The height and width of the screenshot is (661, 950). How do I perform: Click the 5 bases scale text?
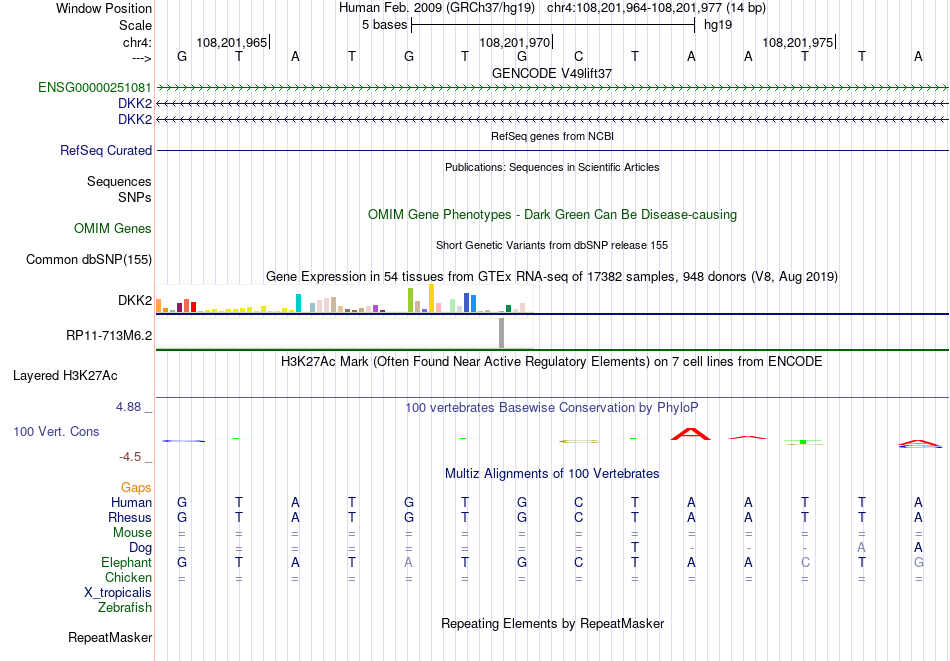[385, 25]
